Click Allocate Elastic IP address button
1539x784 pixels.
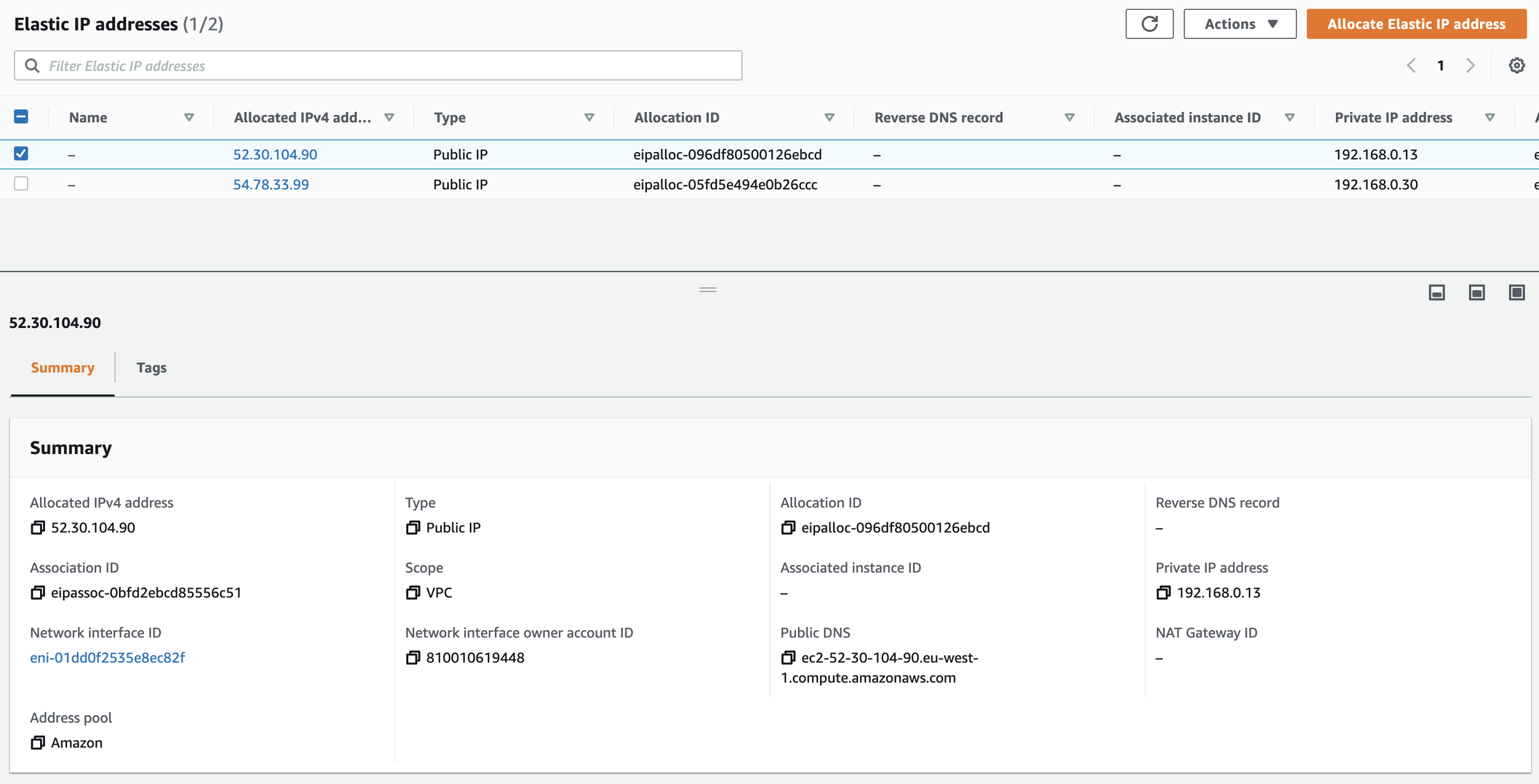point(1416,24)
